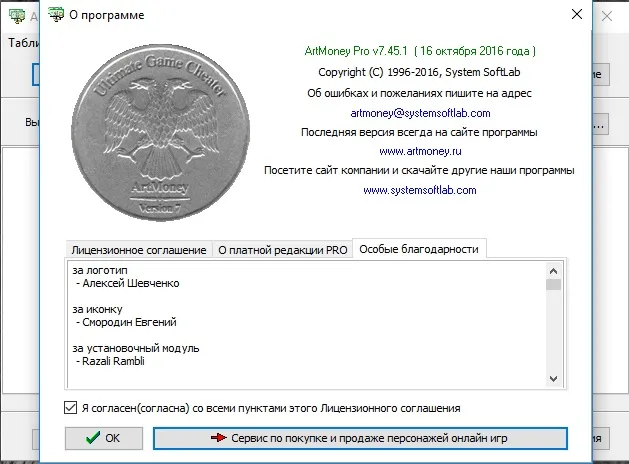The image size is (629, 464).
Task: Confirm with the OK button
Action: coord(104,438)
